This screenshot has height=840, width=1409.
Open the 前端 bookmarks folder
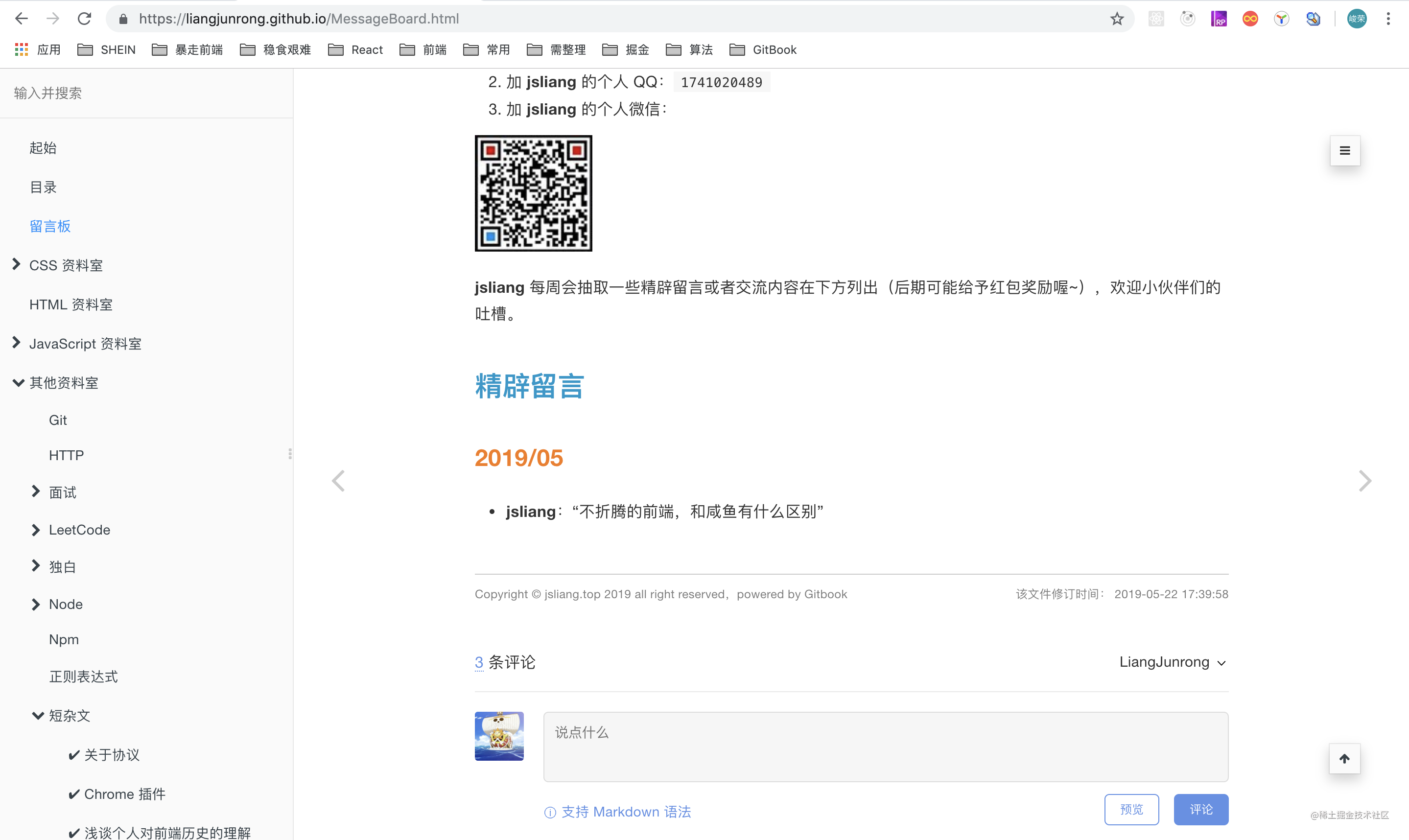423,50
